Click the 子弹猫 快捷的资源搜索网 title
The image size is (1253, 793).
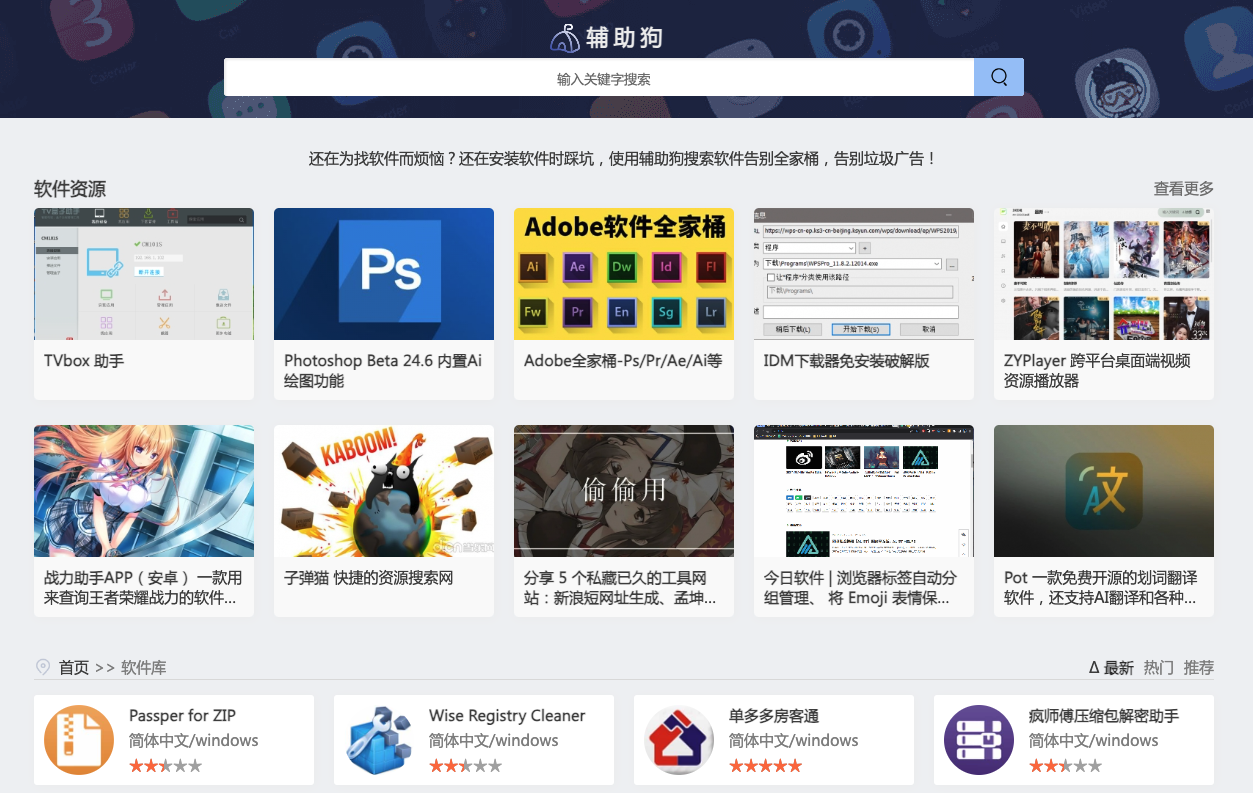(x=369, y=577)
